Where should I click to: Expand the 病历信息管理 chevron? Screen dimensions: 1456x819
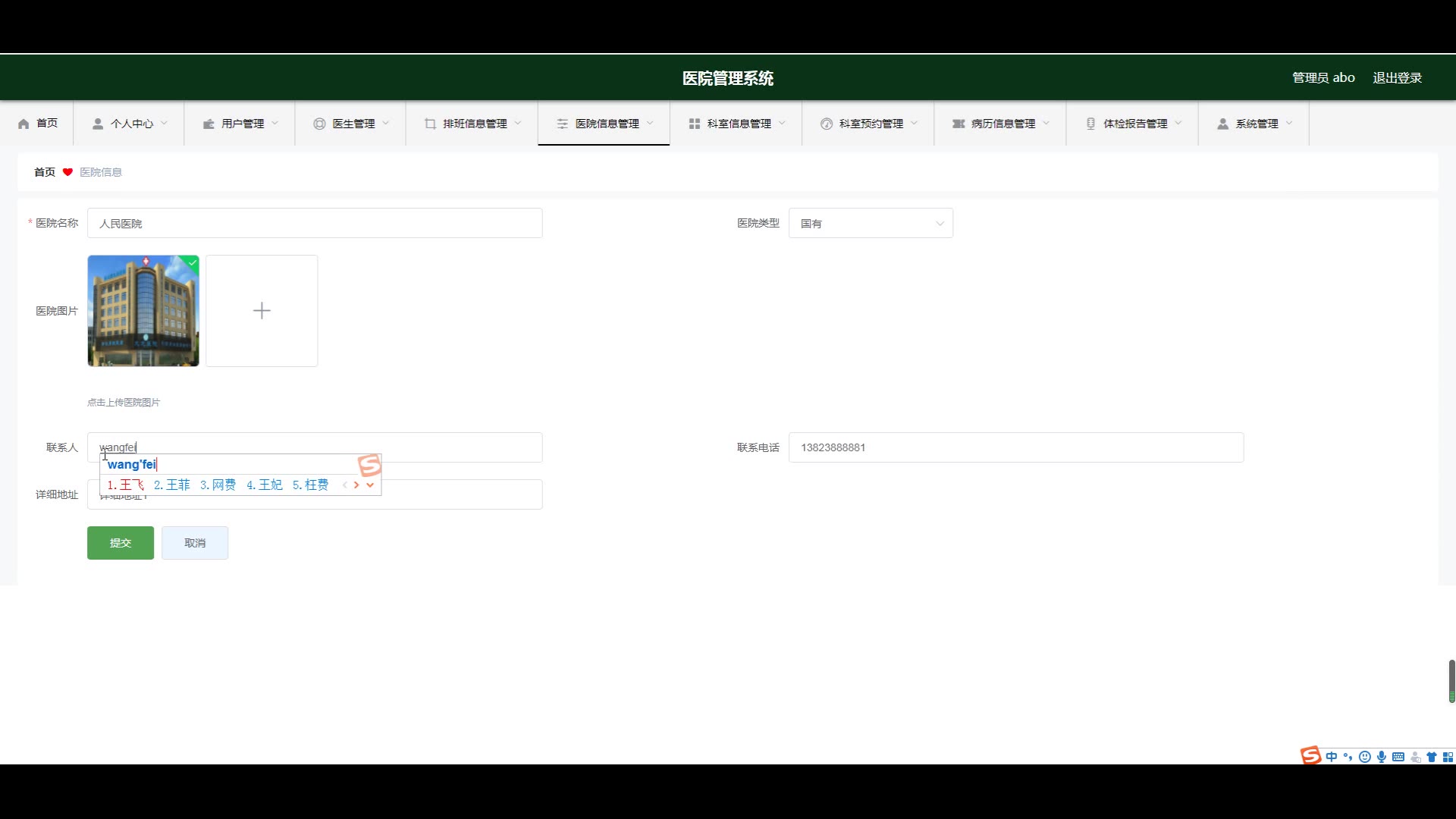coord(1046,124)
